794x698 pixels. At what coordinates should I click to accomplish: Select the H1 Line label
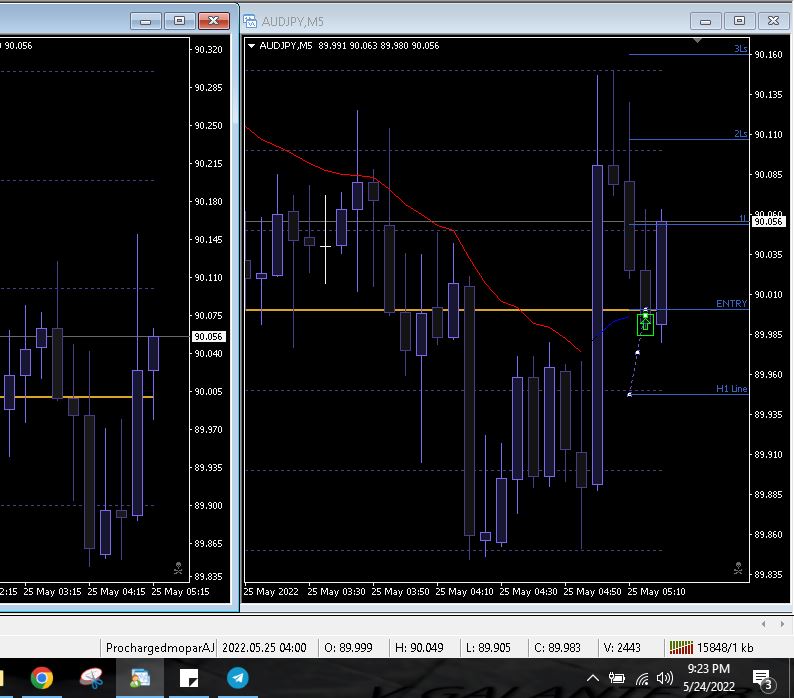731,389
